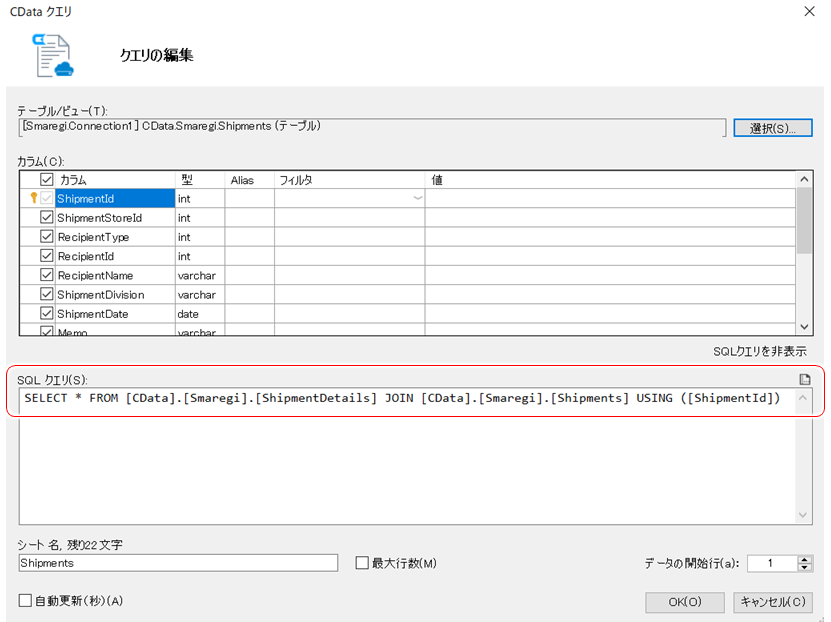831x622 pixels.
Task: Click the table/view field showing CData.Smaregi.Shipments
Action: click(x=372, y=127)
